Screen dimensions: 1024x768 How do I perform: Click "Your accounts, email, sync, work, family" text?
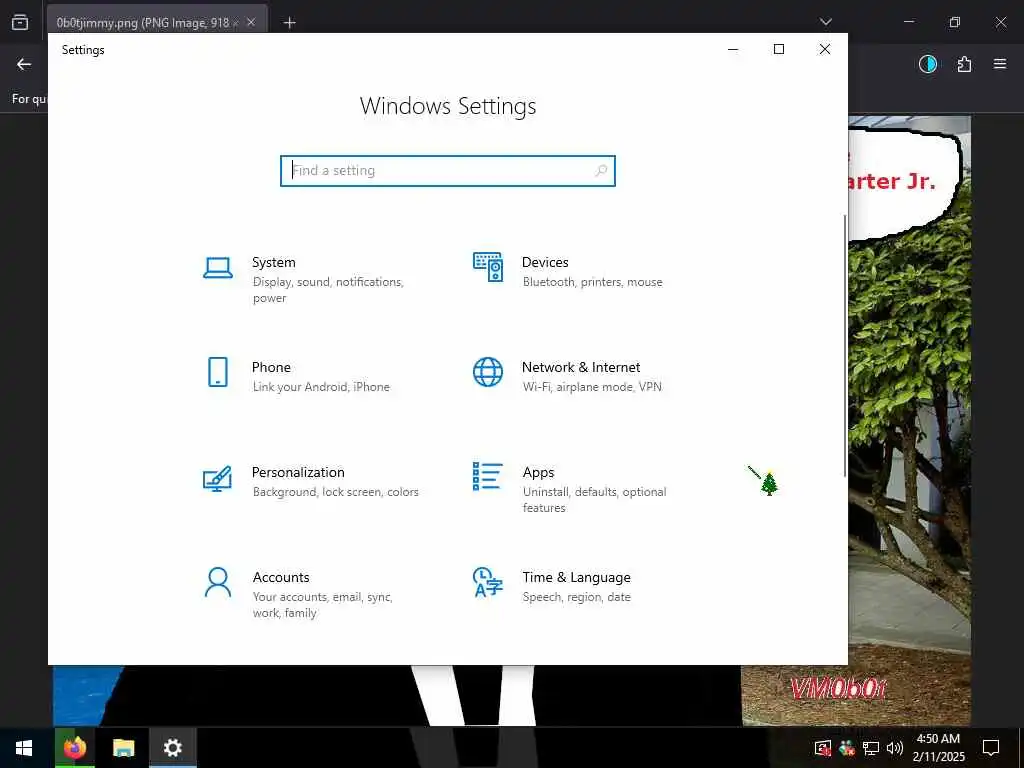point(323,605)
